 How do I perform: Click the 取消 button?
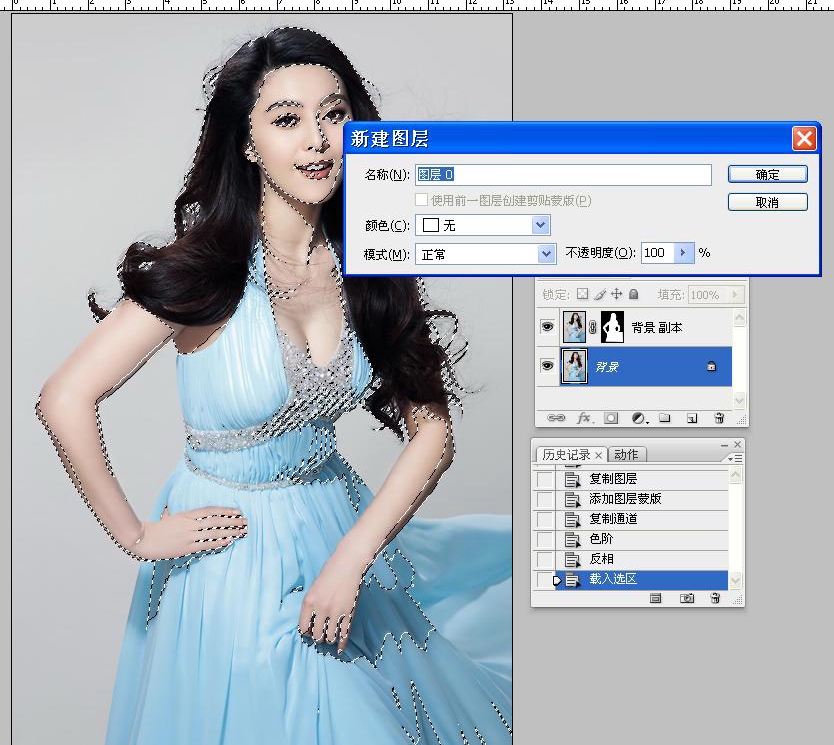point(767,202)
